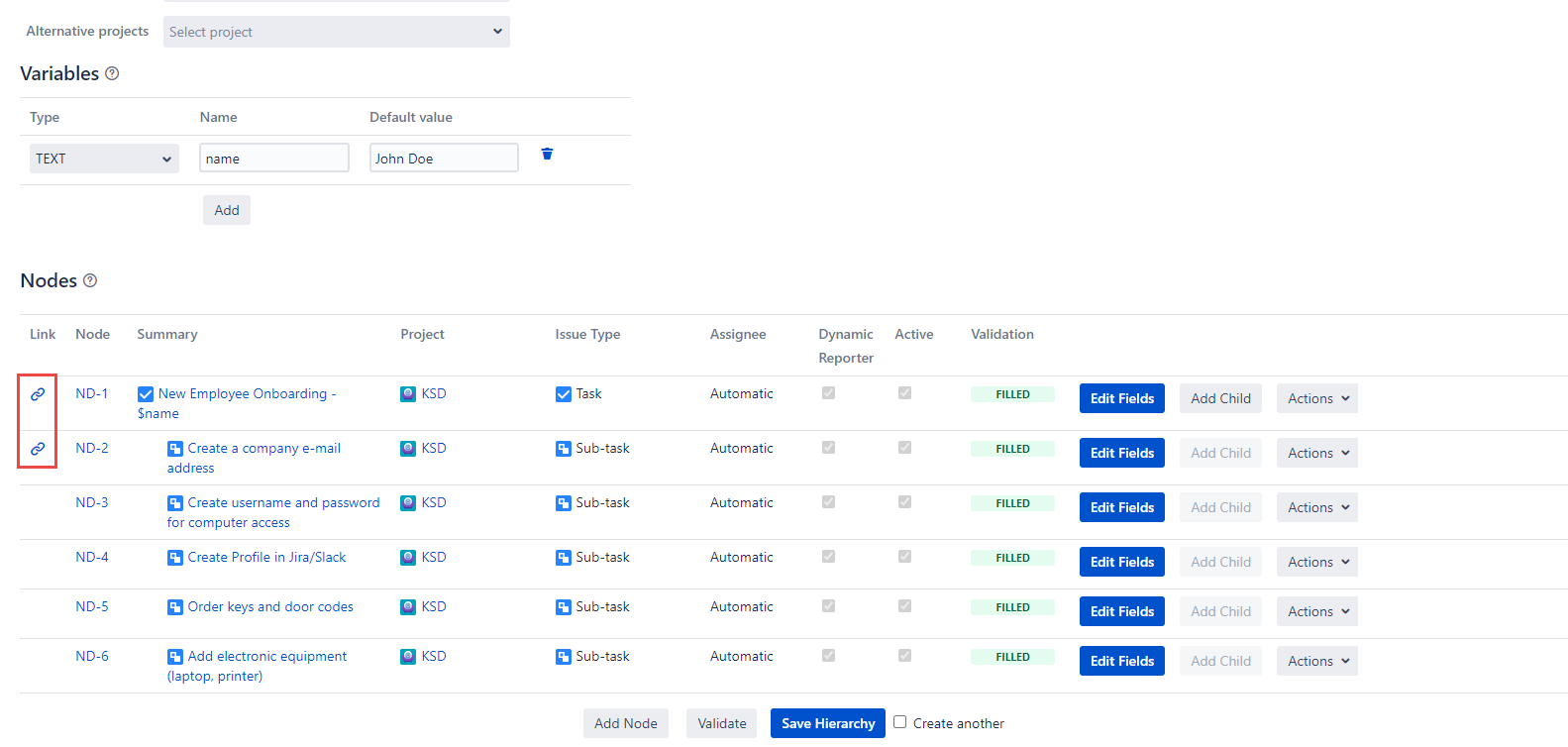Open the Nodes help icon
This screenshot has height=747, width=1568.
(90, 280)
